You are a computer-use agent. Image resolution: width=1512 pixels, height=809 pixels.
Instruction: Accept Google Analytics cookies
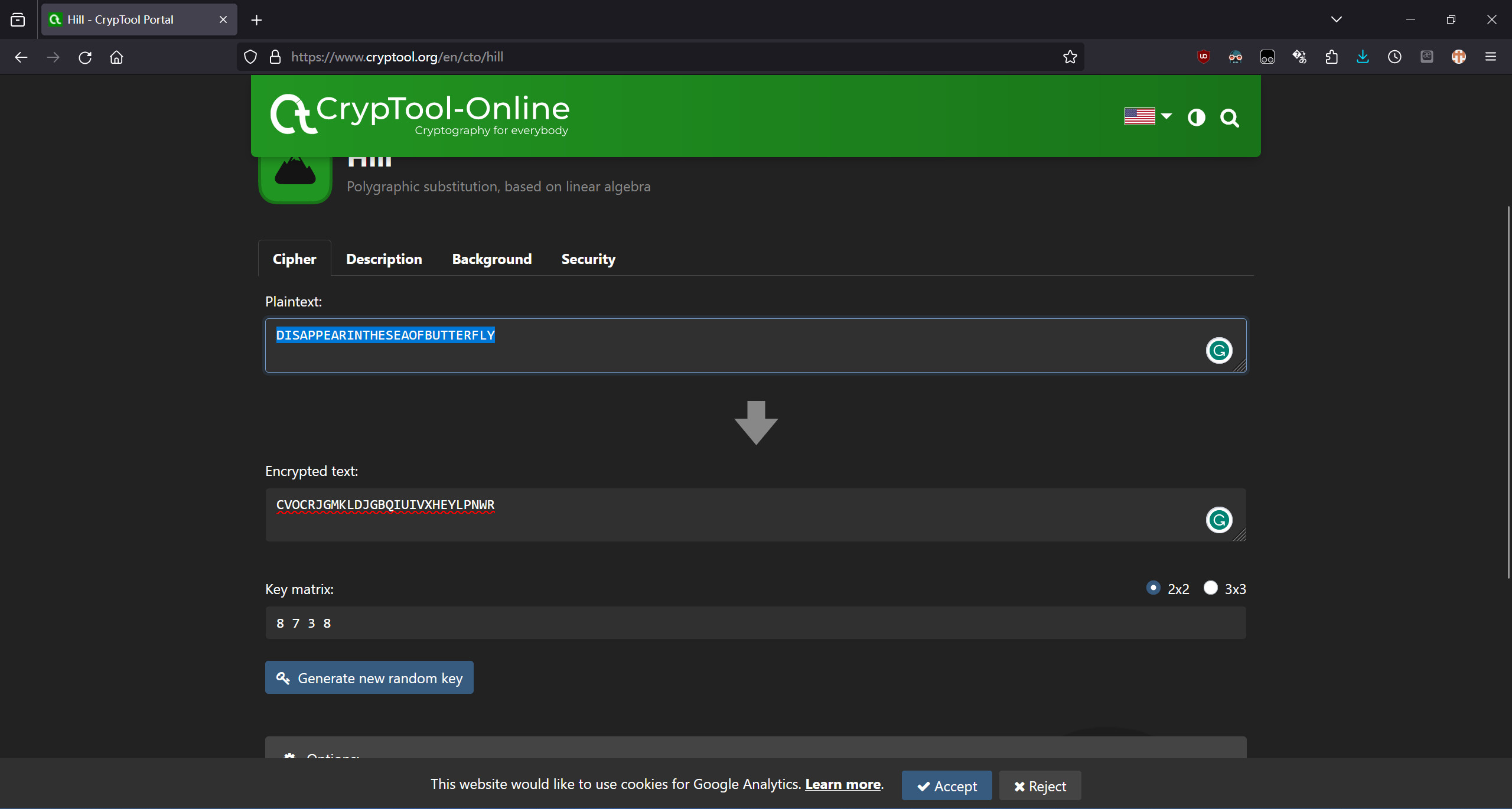click(946, 786)
